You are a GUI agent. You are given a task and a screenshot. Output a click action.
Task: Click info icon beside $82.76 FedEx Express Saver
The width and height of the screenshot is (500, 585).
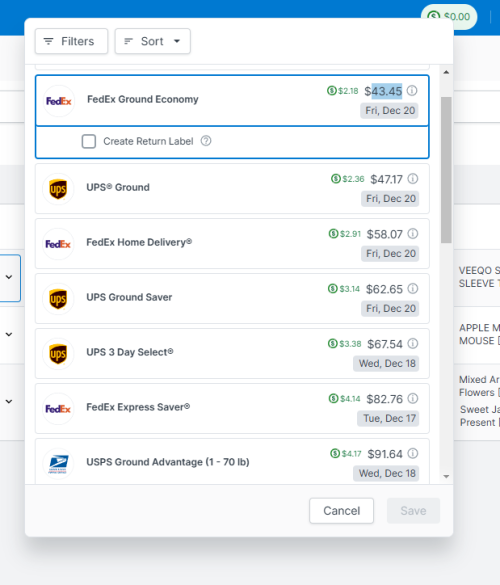point(413,398)
